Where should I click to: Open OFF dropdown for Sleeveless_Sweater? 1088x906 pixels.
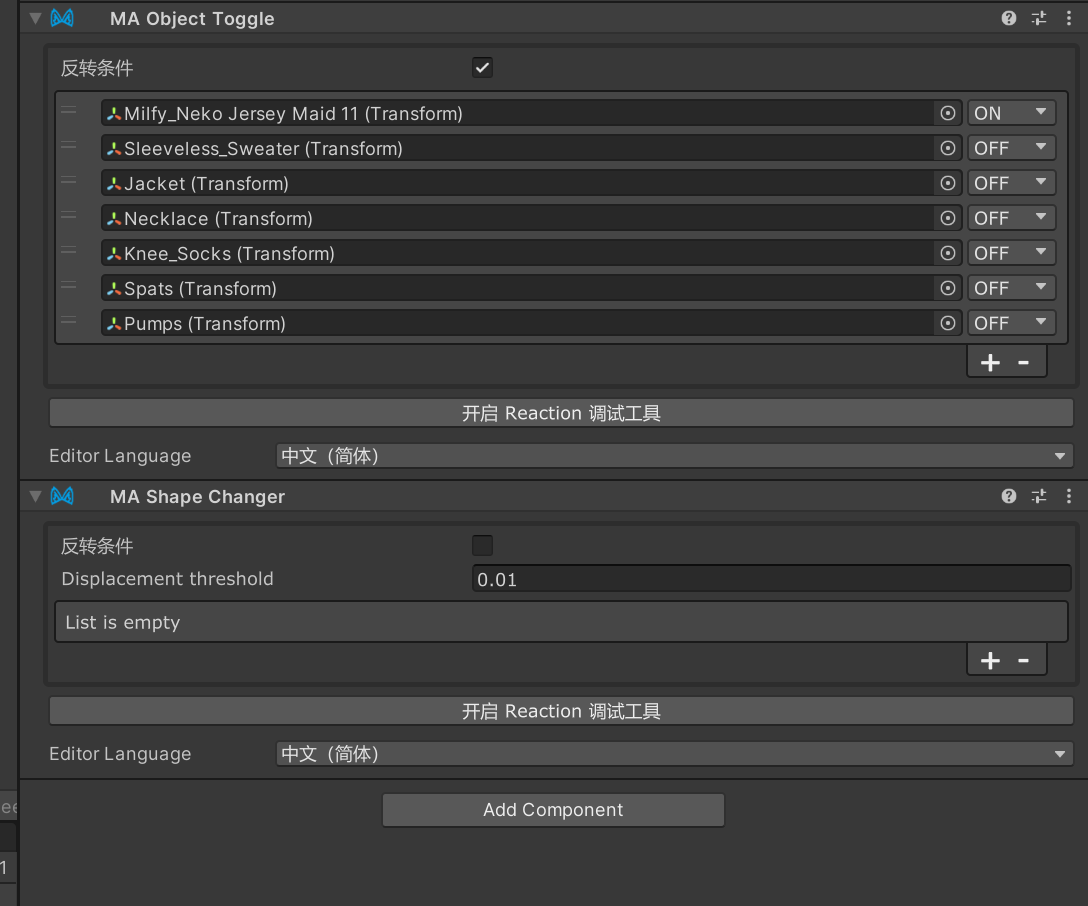(1011, 148)
